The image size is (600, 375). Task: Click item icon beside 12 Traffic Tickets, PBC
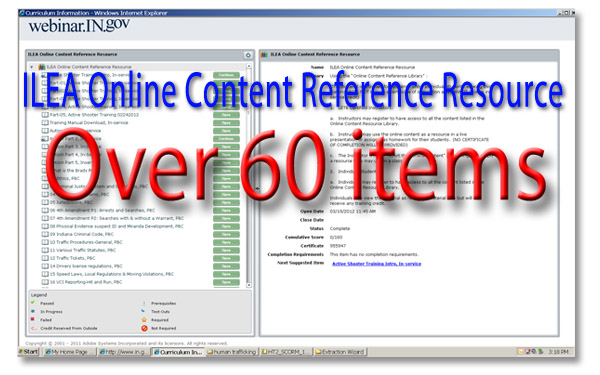pyautogui.click(x=45, y=258)
